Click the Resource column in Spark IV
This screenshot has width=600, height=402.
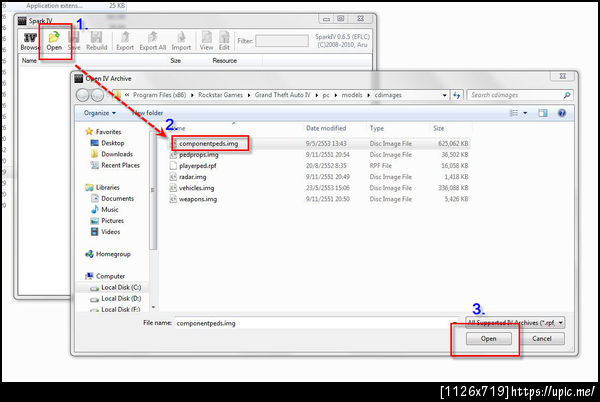(x=225, y=61)
